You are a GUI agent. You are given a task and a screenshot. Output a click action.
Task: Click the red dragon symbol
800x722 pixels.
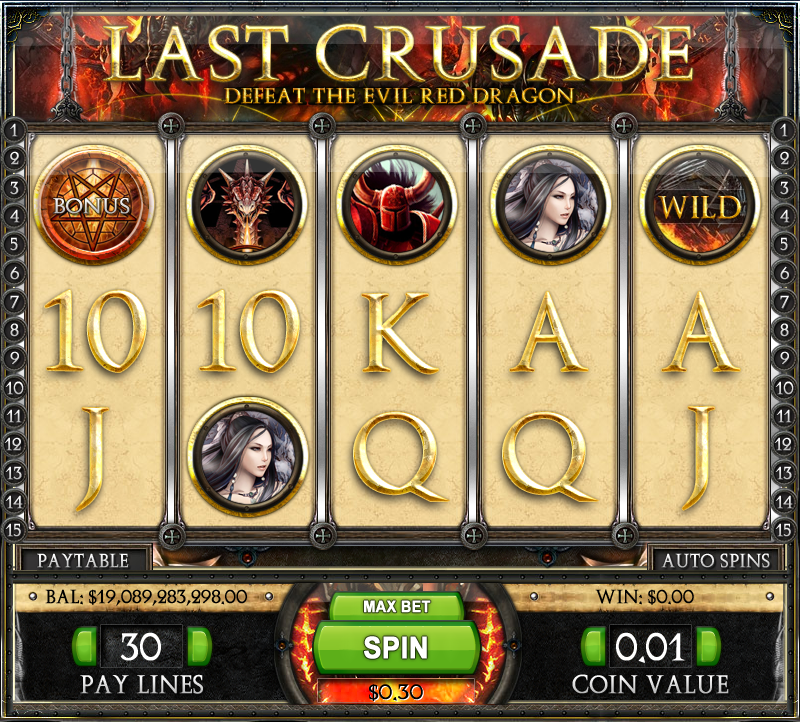[246, 205]
